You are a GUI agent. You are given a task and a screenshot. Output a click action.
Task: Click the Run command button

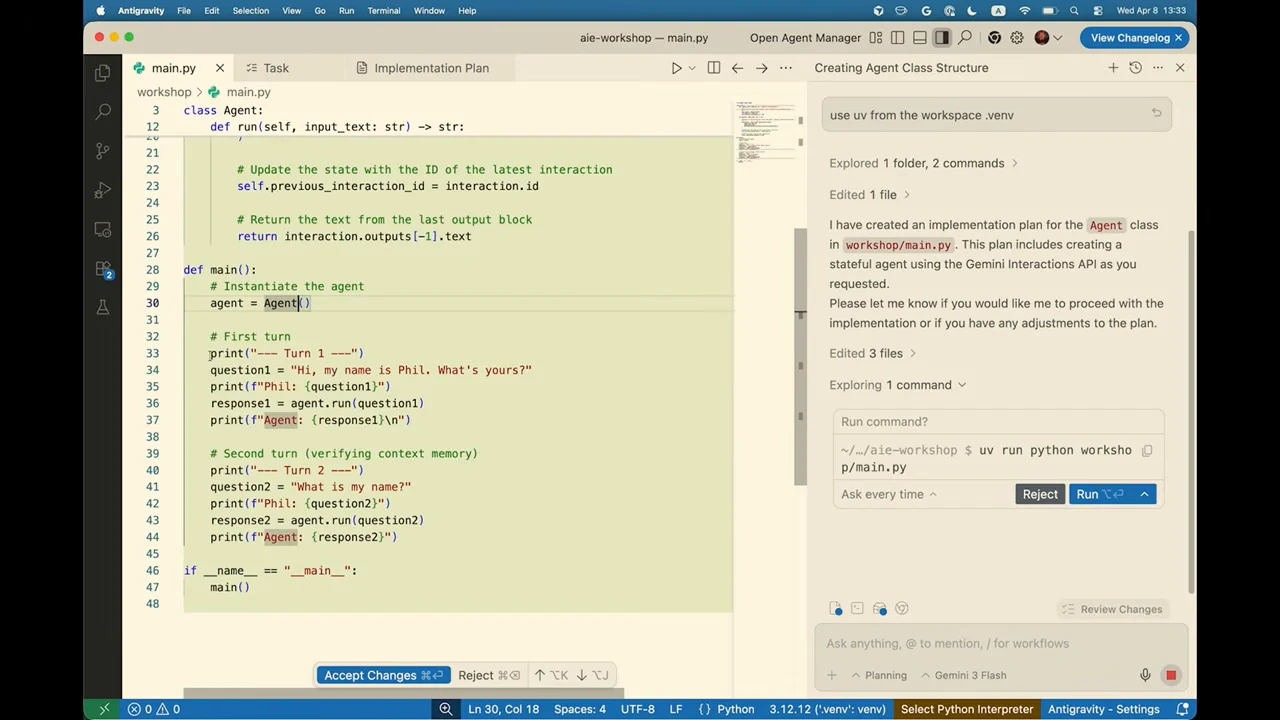pyautogui.click(x=1099, y=494)
